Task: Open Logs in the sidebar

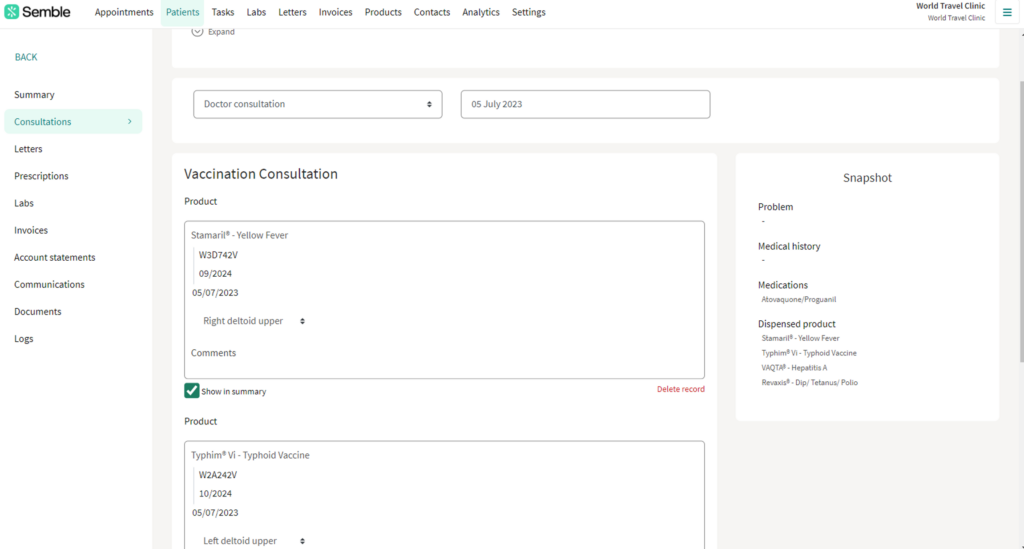Action: tap(24, 339)
